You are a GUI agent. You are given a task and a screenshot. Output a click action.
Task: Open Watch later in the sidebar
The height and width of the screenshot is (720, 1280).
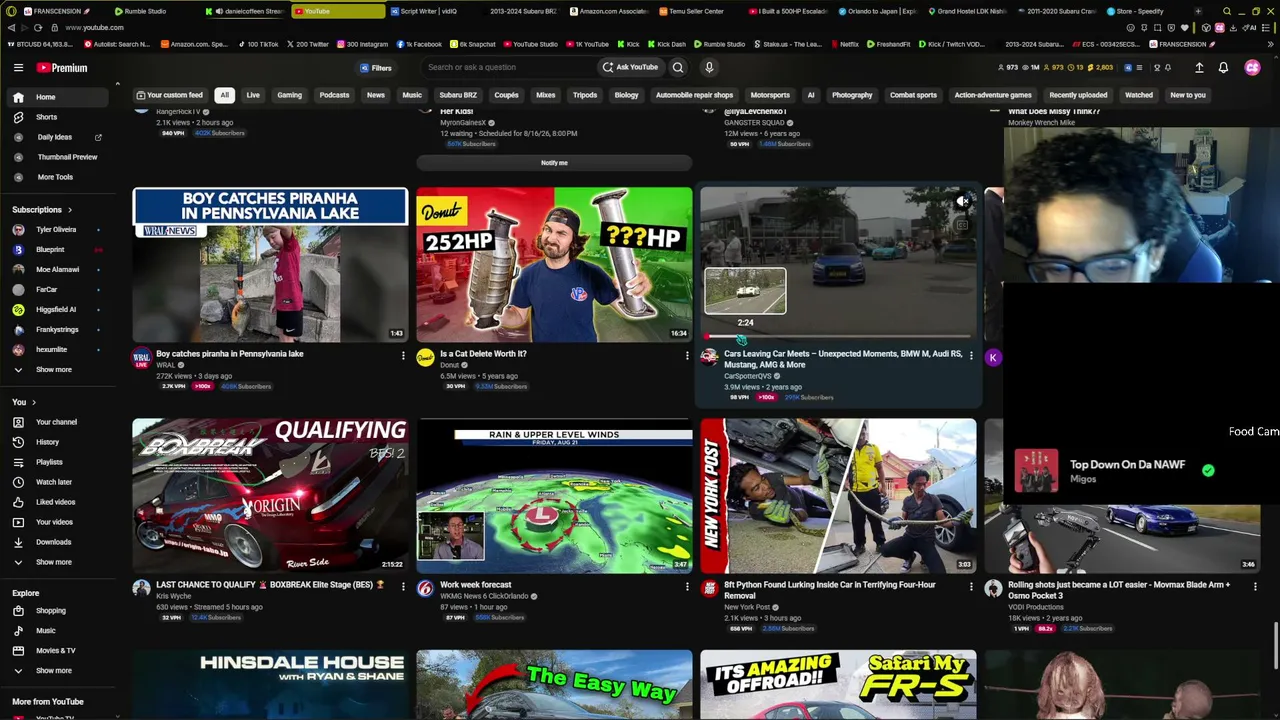point(54,482)
